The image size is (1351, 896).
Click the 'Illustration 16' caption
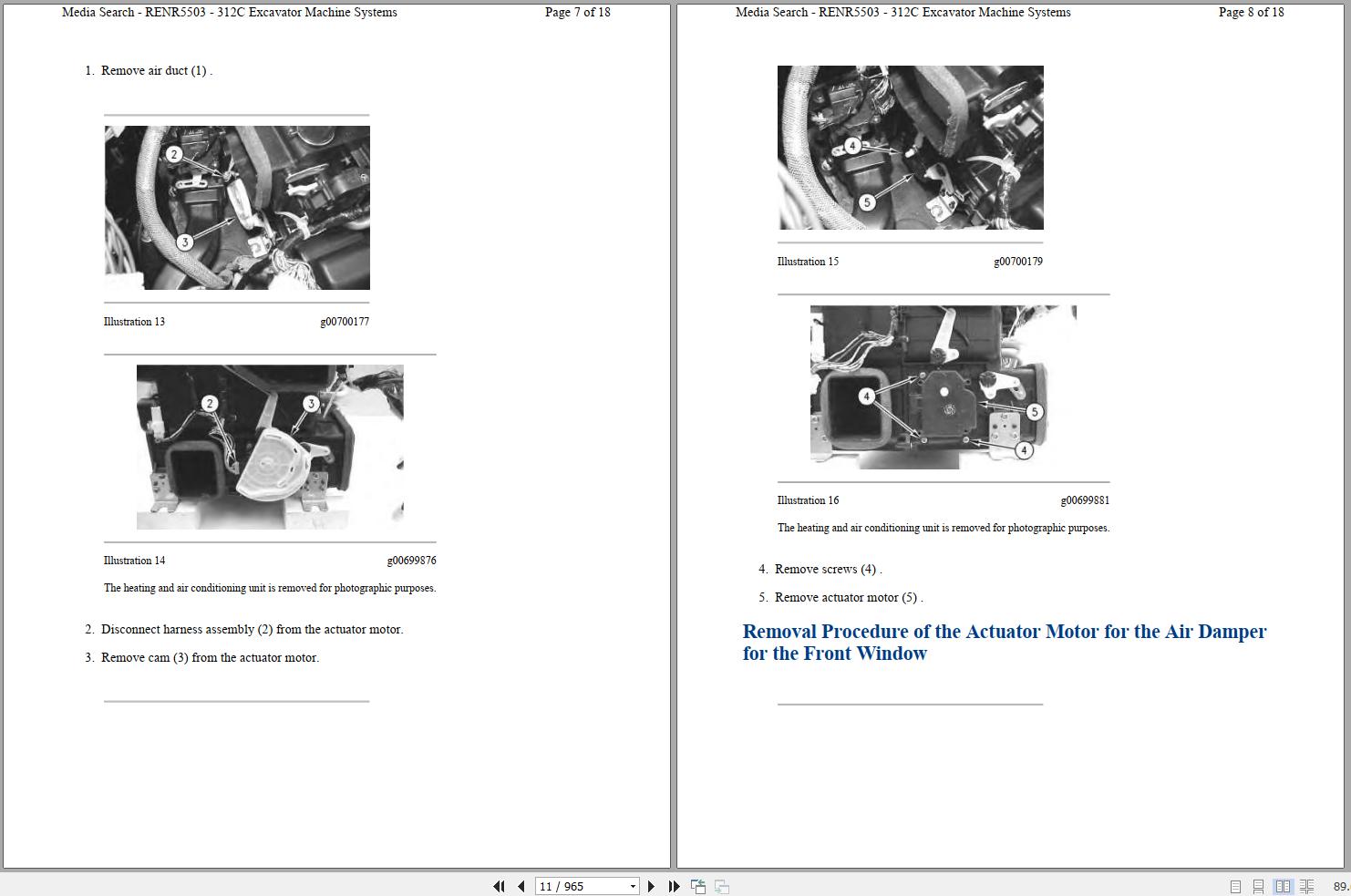click(x=808, y=500)
